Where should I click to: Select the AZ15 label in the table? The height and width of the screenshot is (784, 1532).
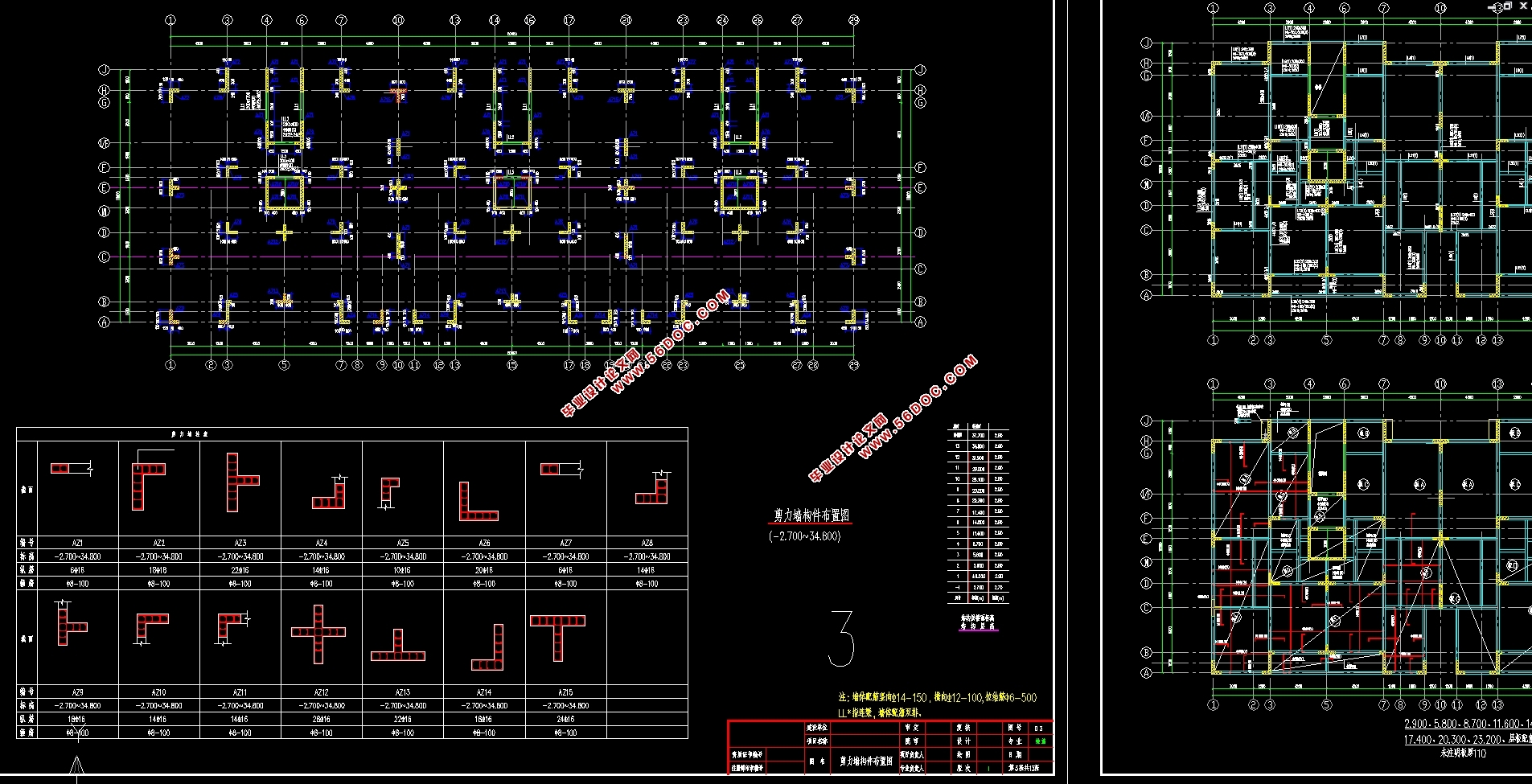[566, 692]
